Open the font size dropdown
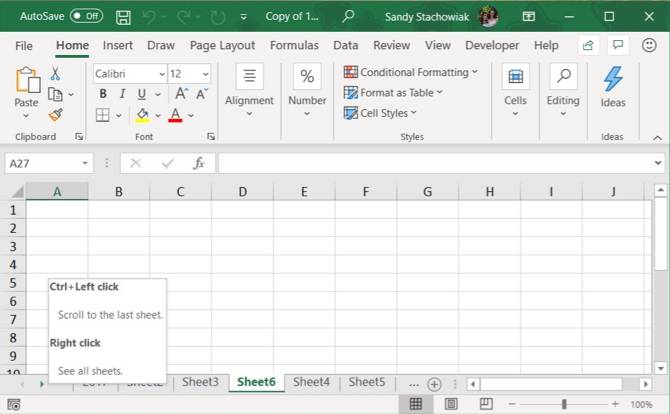 (205, 74)
